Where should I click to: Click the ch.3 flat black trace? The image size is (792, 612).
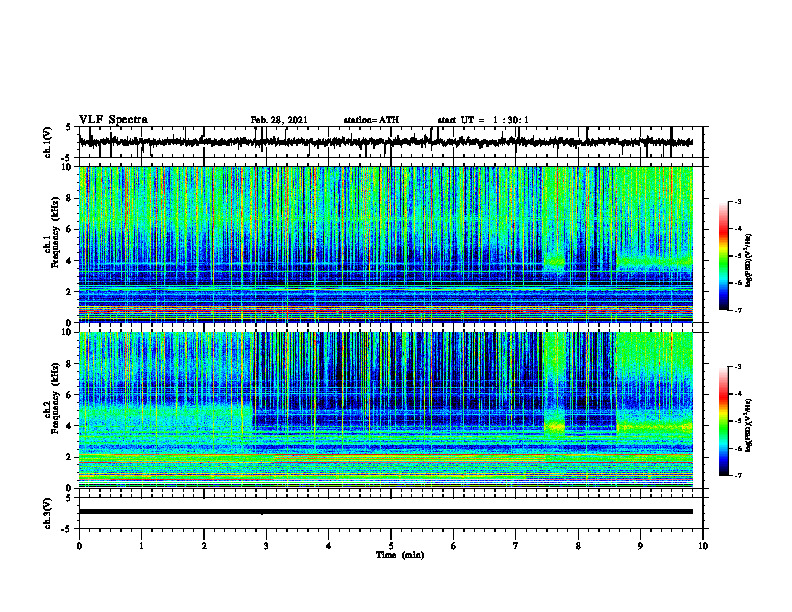[385, 512]
